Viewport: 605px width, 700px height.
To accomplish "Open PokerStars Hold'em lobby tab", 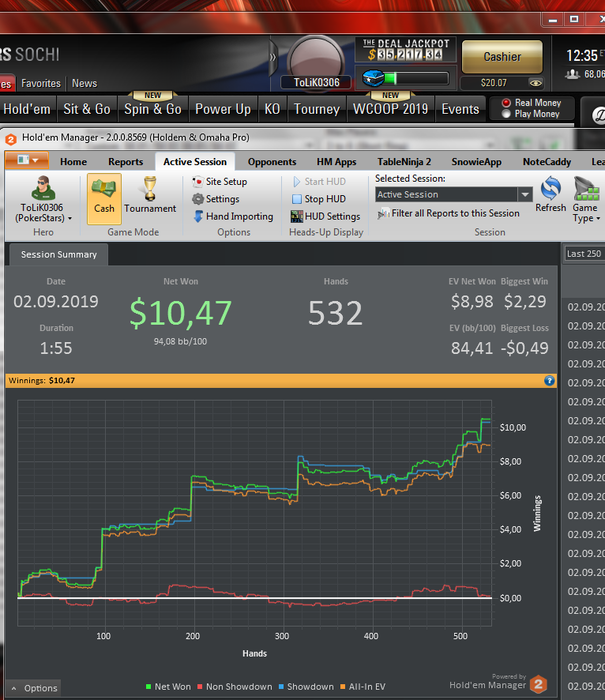I will coord(27,109).
